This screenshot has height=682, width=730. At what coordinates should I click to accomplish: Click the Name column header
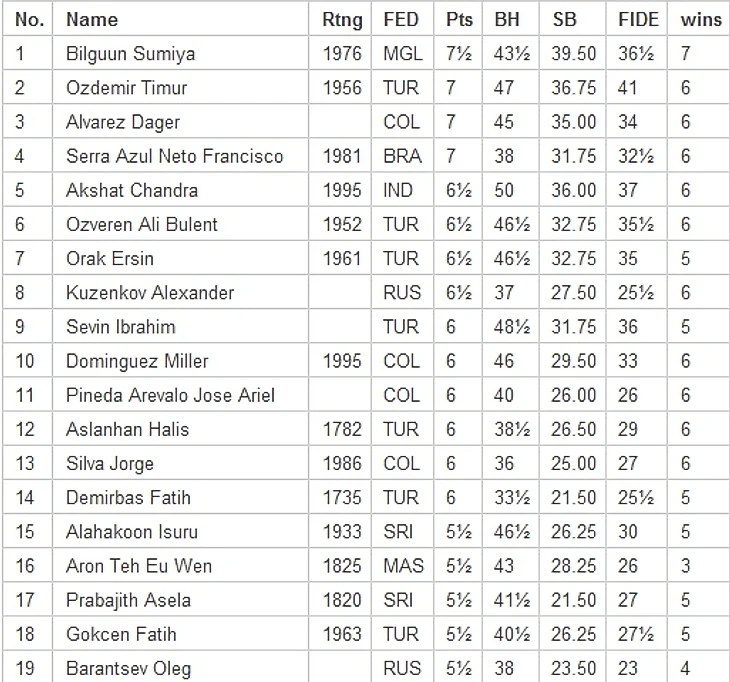(x=92, y=20)
